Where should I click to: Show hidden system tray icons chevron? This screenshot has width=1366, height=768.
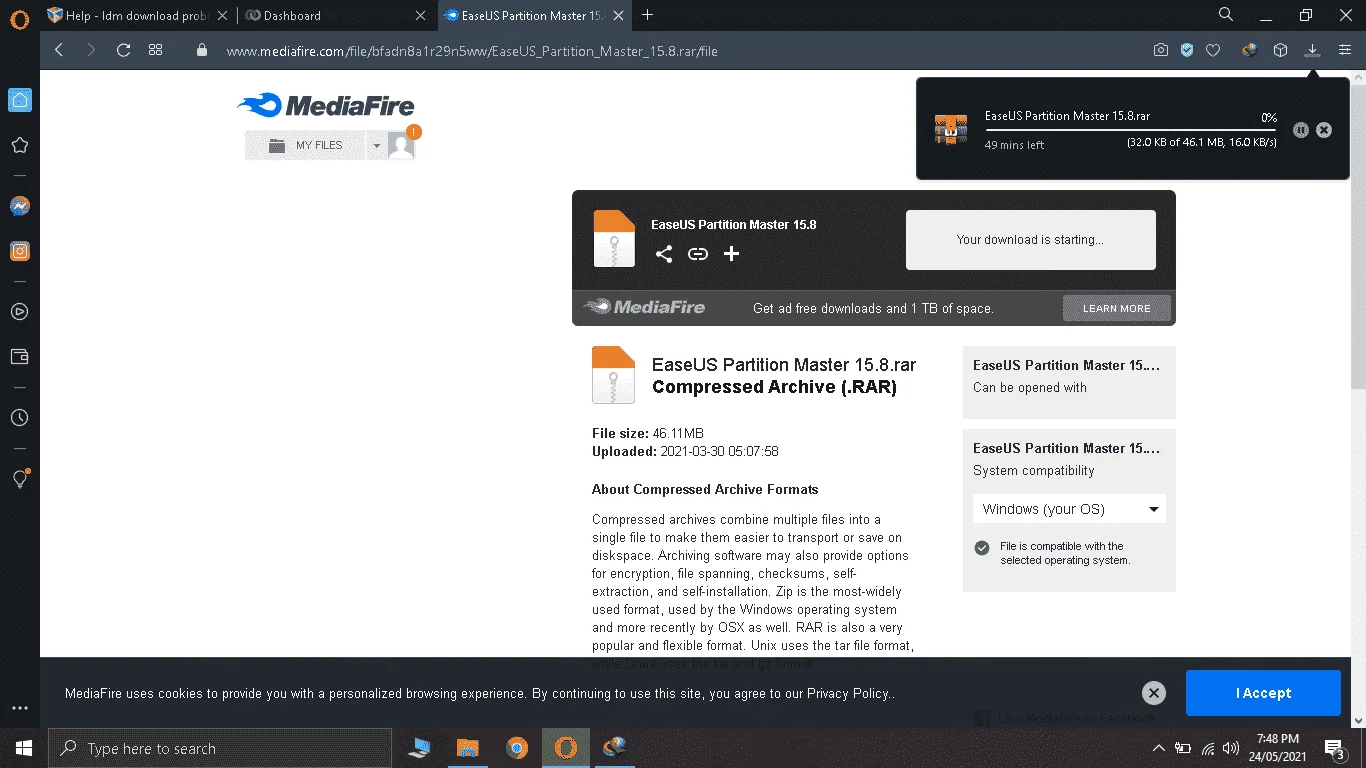pyautogui.click(x=1159, y=748)
